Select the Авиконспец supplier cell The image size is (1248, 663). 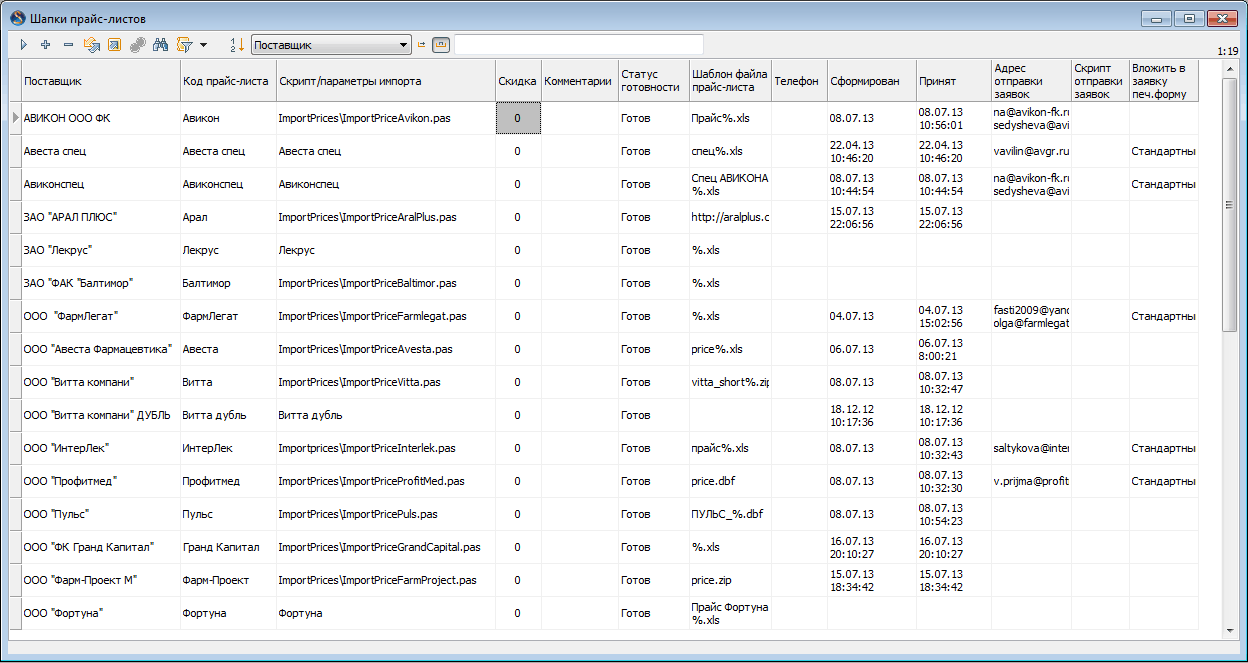(x=101, y=184)
